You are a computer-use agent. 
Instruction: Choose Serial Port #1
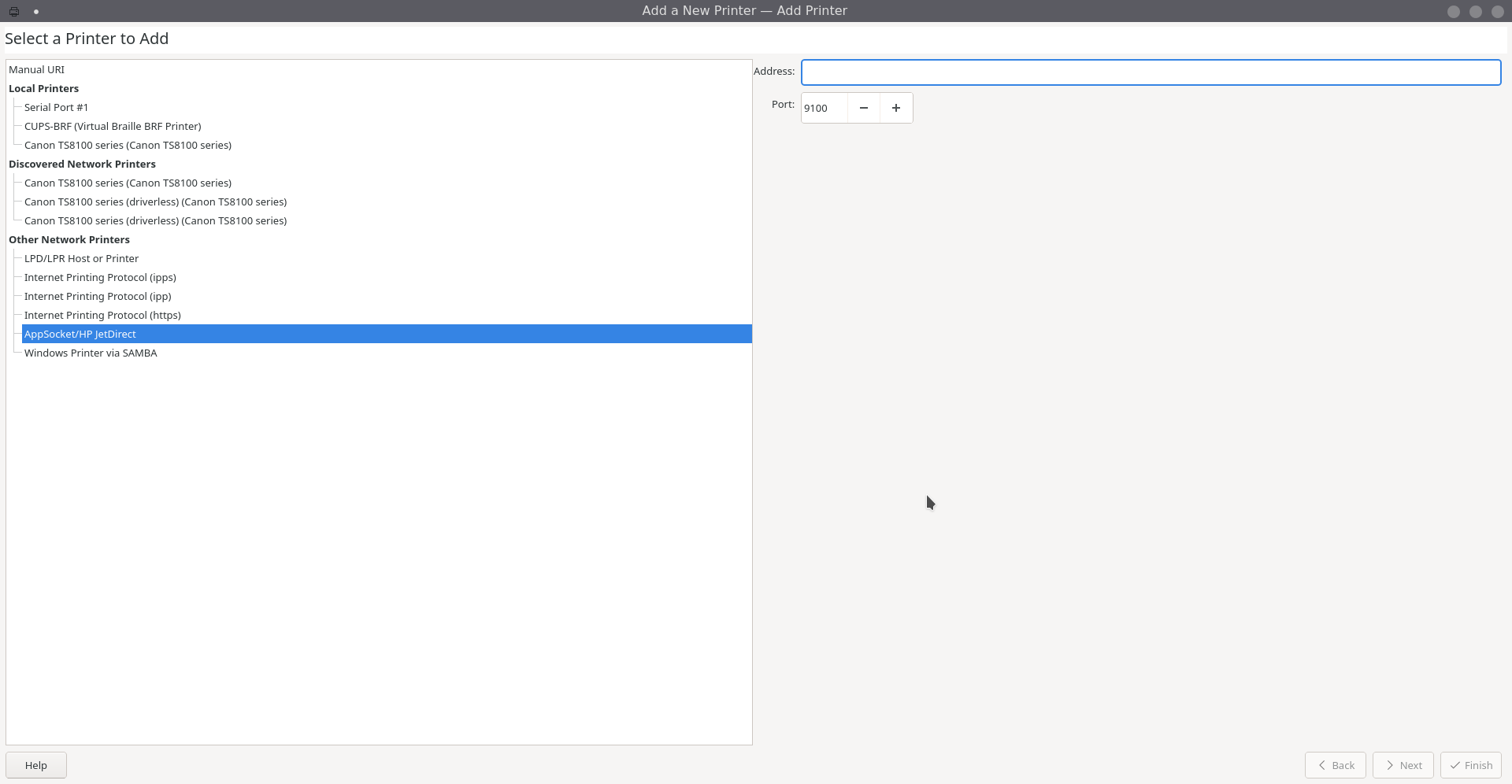[x=387, y=107]
